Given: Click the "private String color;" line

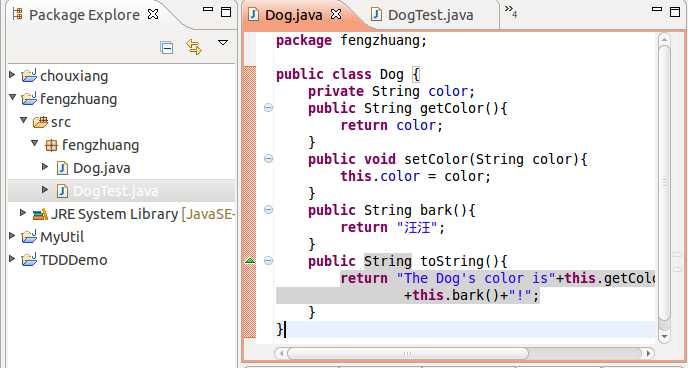Looking at the screenshot, I should click(392, 91).
